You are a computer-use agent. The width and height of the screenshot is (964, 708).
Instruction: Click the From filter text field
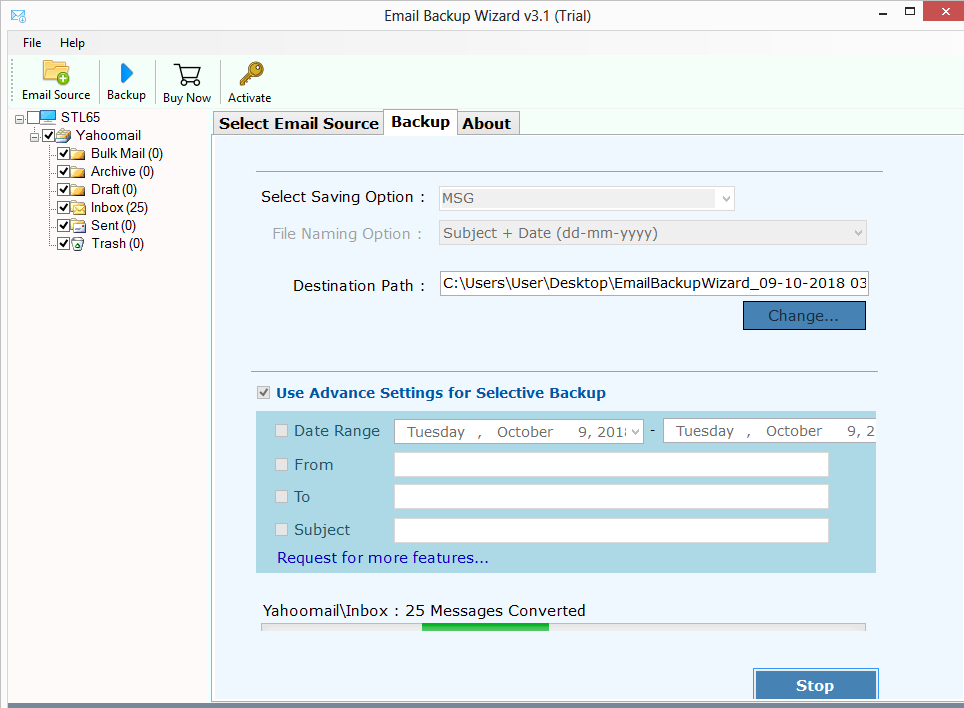click(x=611, y=465)
